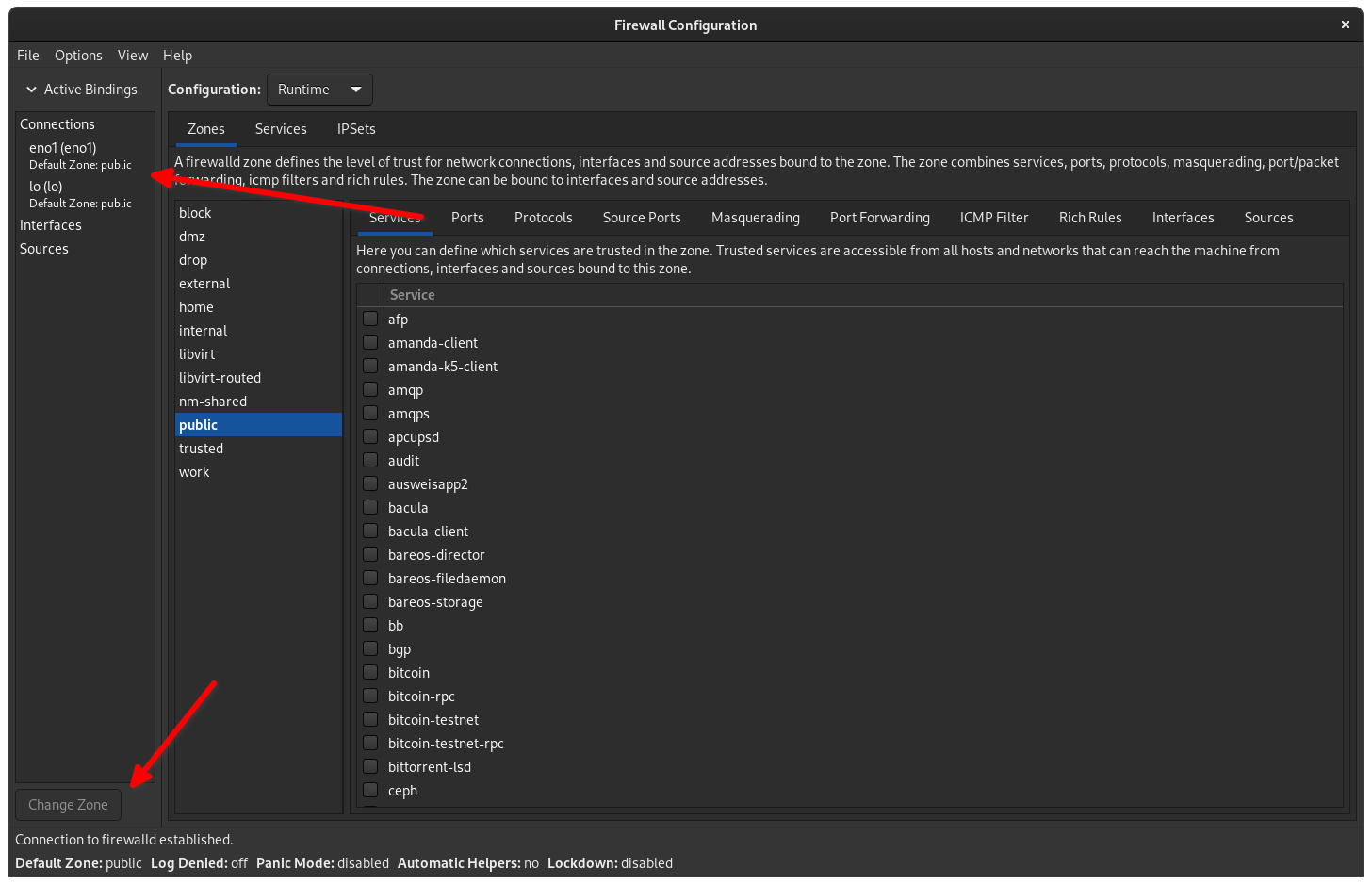This screenshot has height=885, width=1372.
Task: Enable the afp service checkbox
Action: 369,319
